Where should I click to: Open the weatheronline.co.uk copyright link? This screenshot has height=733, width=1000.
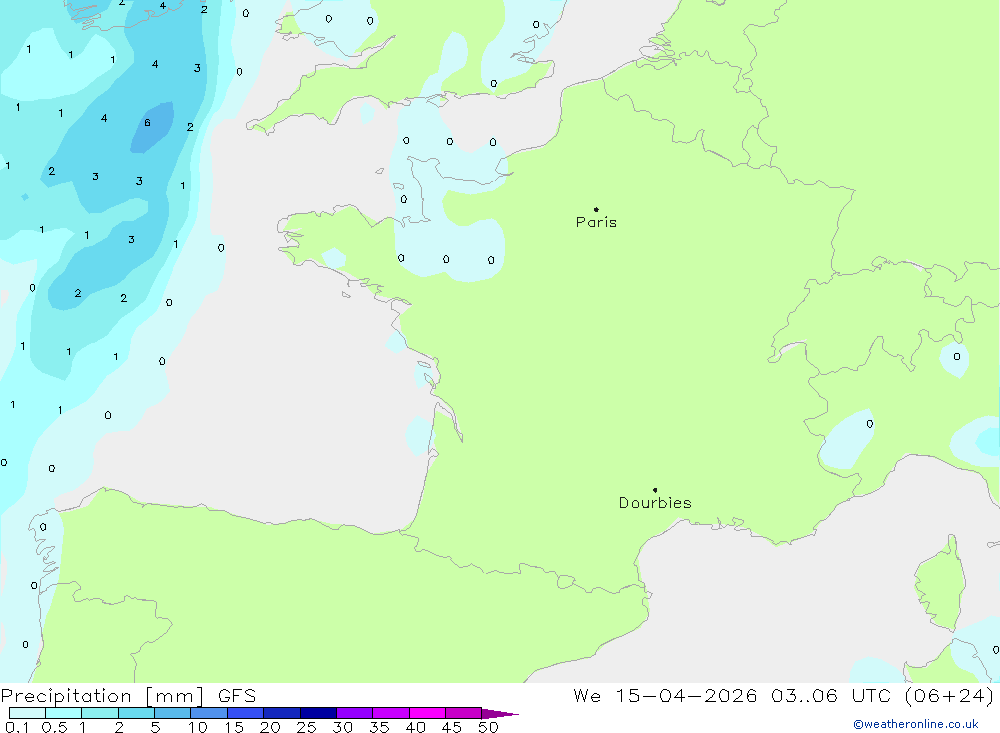[916, 724]
